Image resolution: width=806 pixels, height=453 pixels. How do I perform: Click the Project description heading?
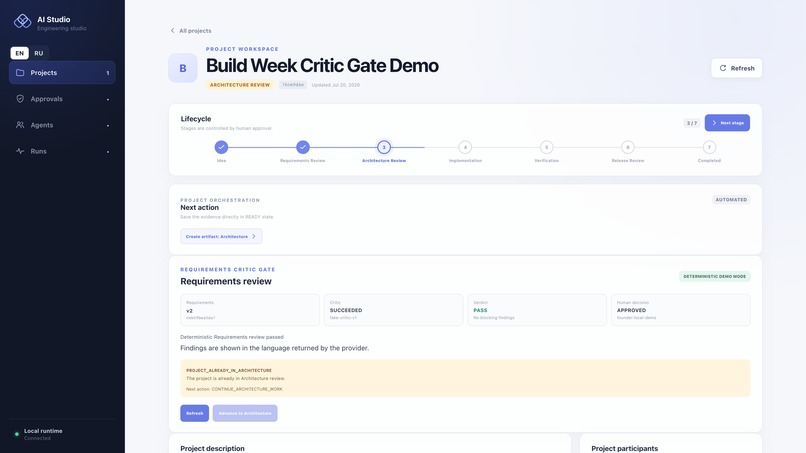pyautogui.click(x=212, y=448)
